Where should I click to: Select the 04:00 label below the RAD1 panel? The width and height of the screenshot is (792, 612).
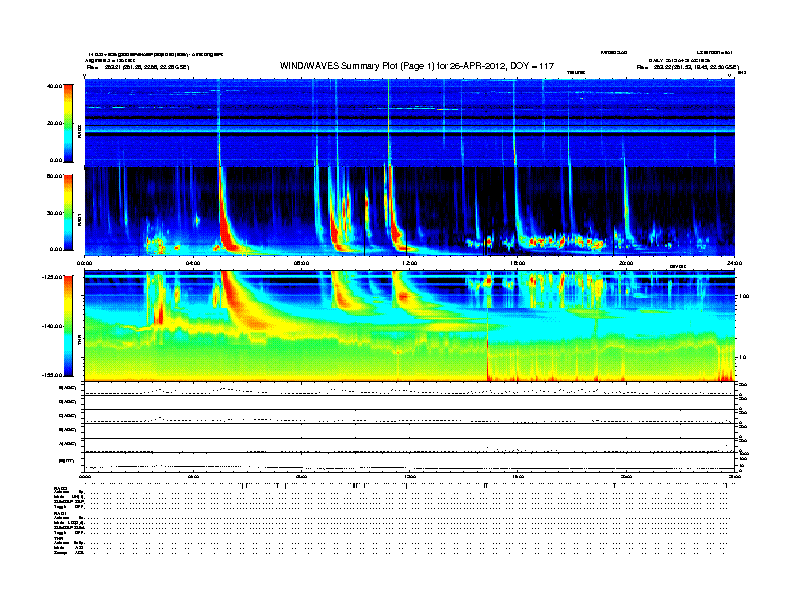(x=193, y=262)
